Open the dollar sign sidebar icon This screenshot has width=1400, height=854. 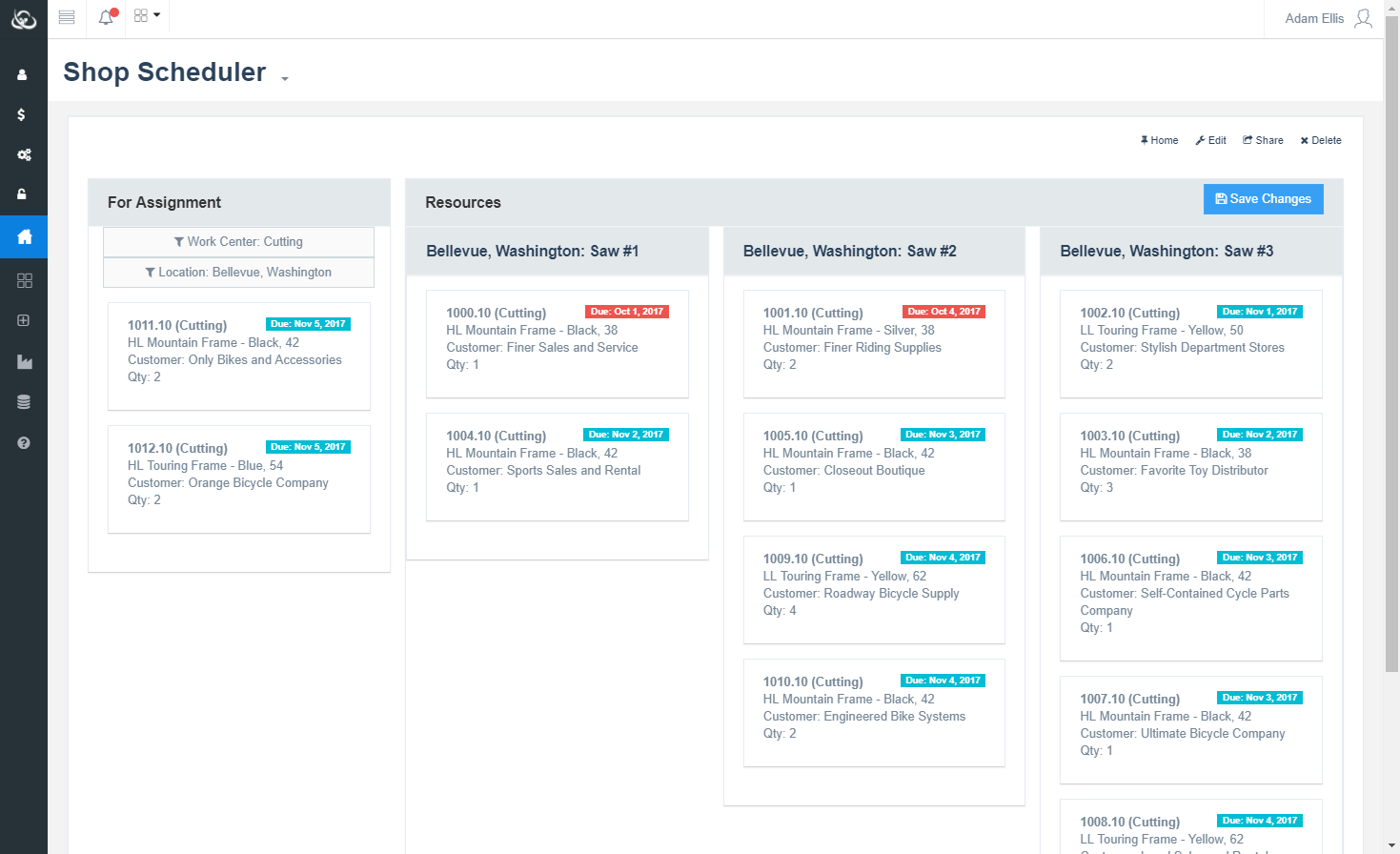23,114
